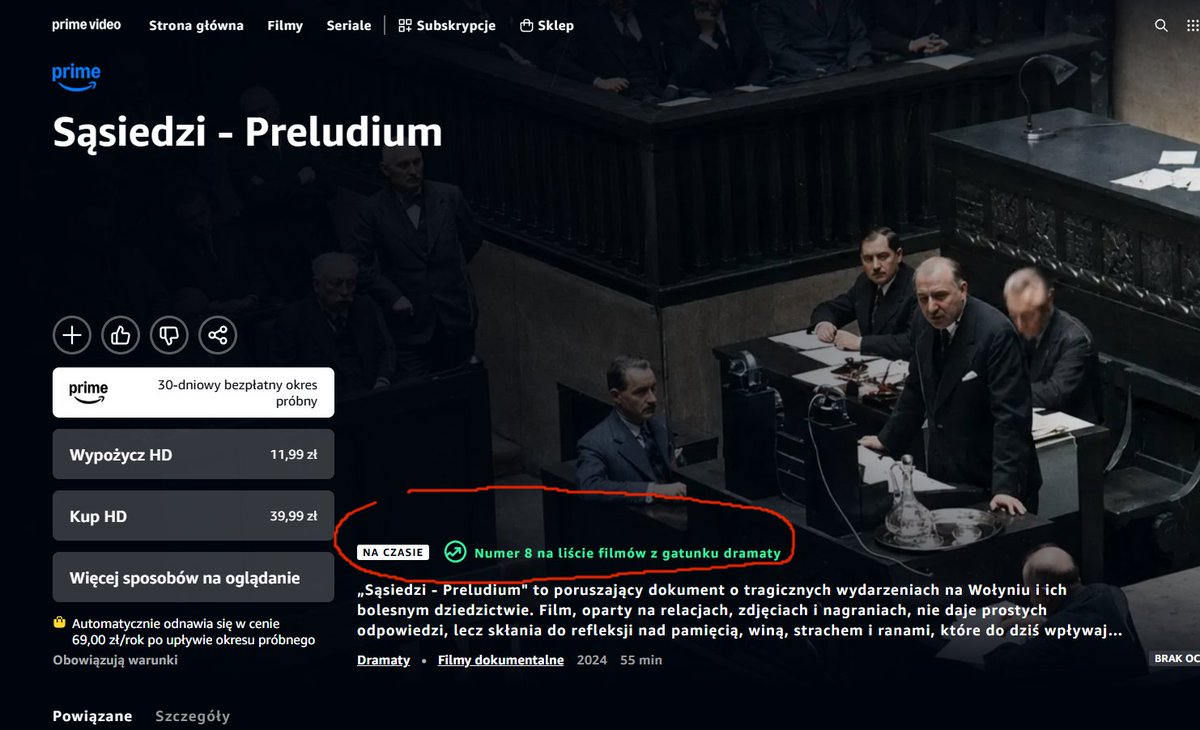The width and height of the screenshot is (1200, 730).
Task: Go to Strona główna
Action: [x=196, y=26]
